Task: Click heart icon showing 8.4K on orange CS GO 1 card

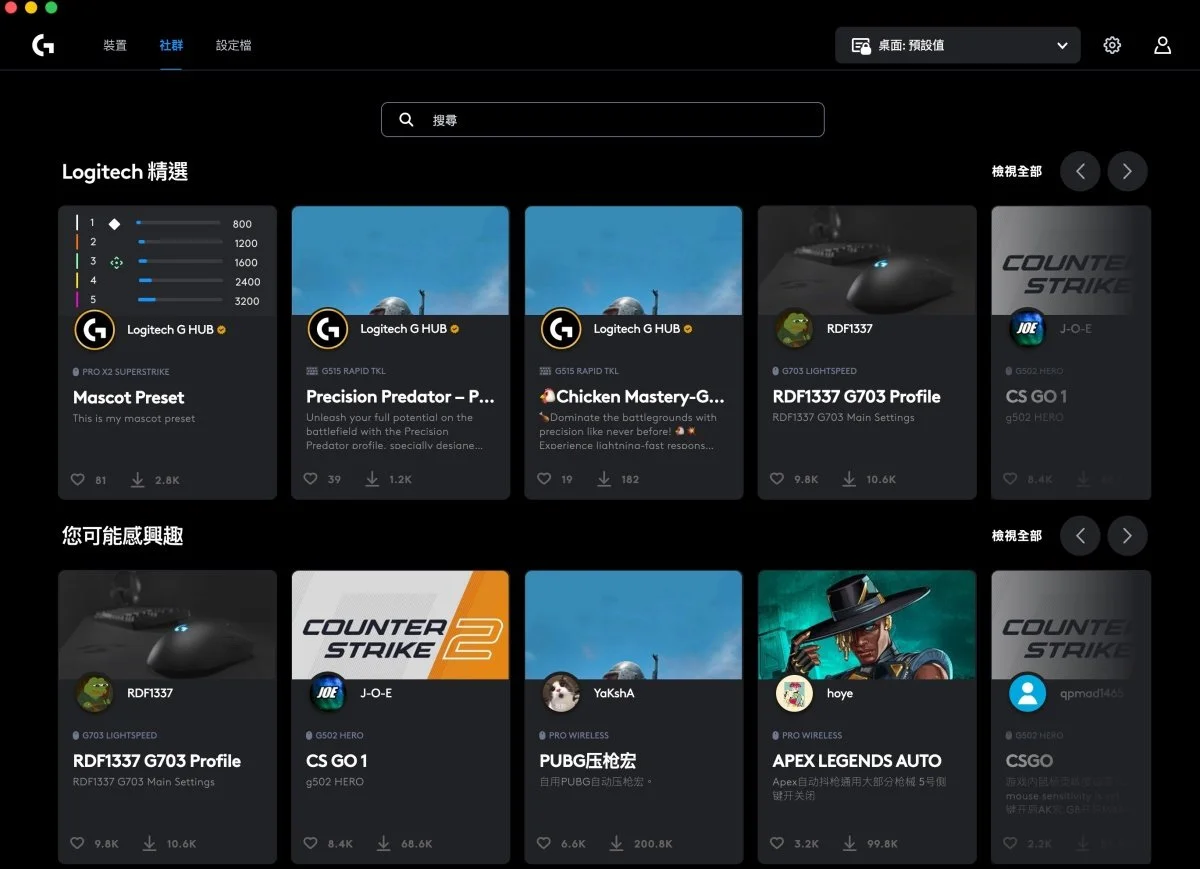Action: click(311, 843)
